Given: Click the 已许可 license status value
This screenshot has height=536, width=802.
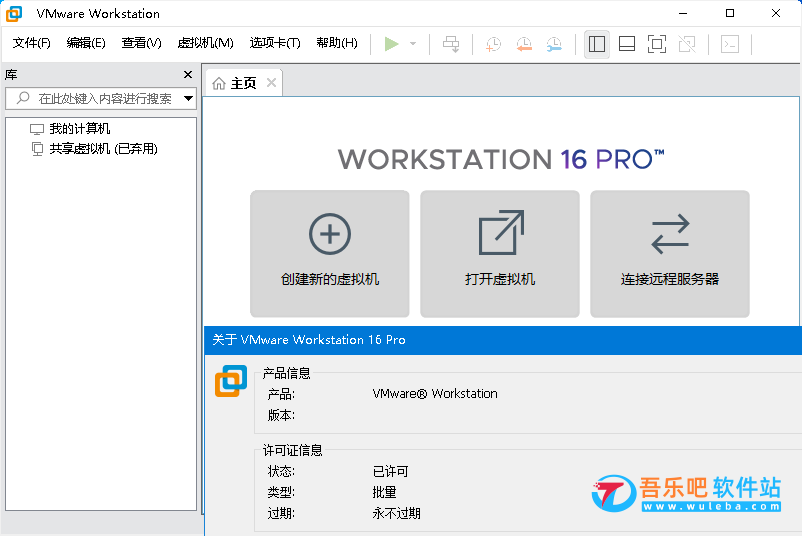Looking at the screenshot, I should (x=390, y=471).
